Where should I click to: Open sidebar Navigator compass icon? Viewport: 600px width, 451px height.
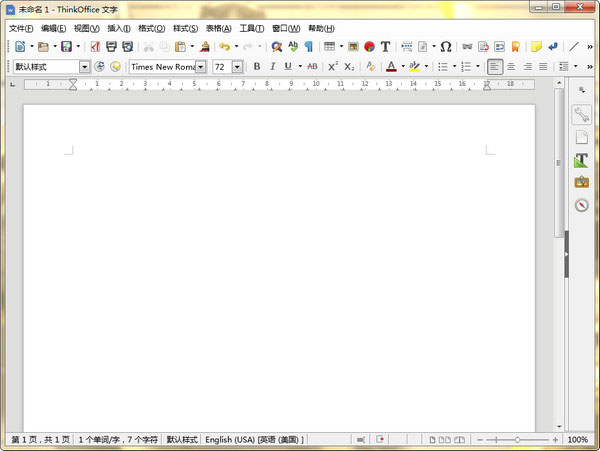(581, 205)
